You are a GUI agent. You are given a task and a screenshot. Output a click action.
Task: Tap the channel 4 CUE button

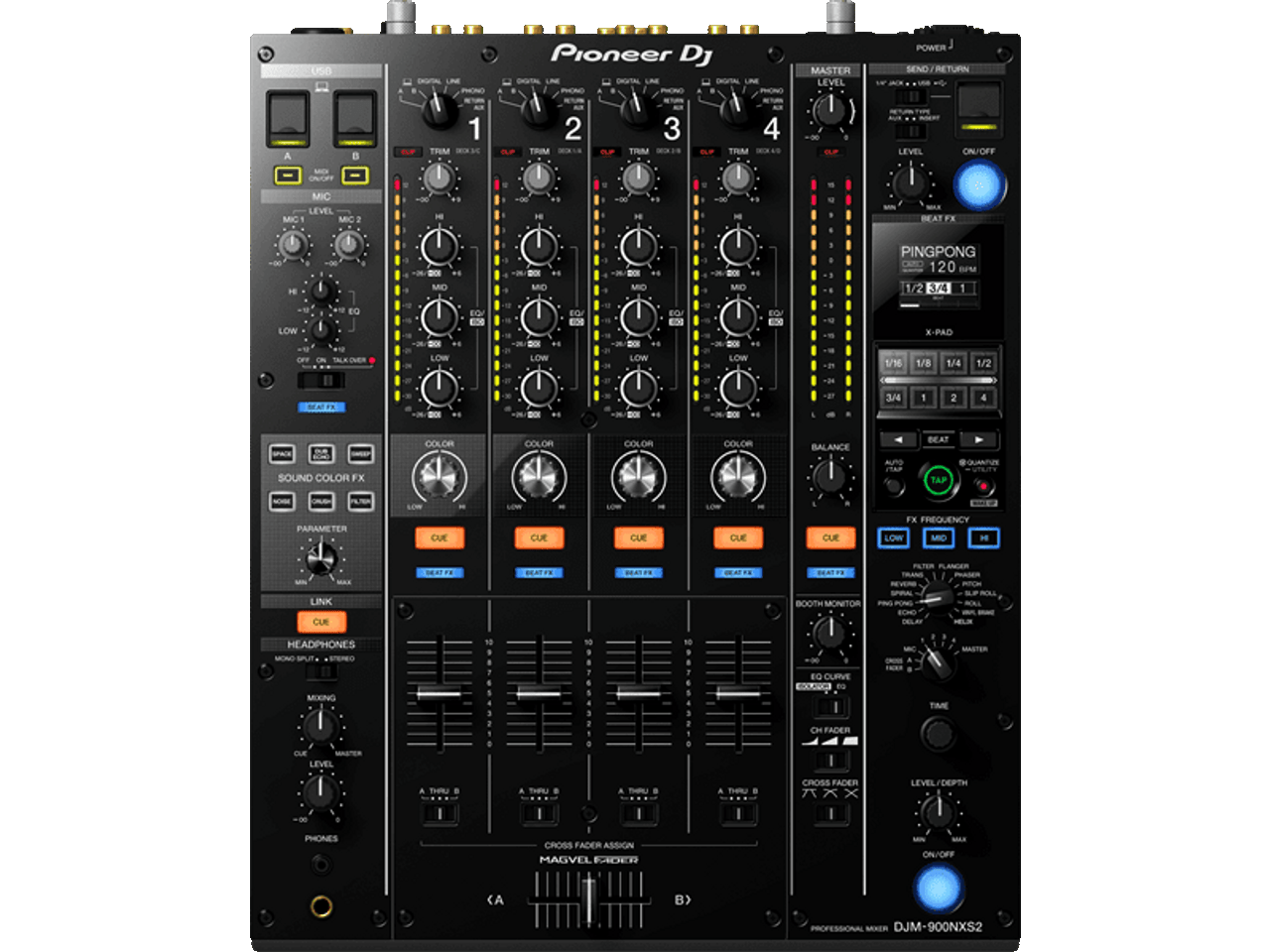pyautogui.click(x=738, y=537)
